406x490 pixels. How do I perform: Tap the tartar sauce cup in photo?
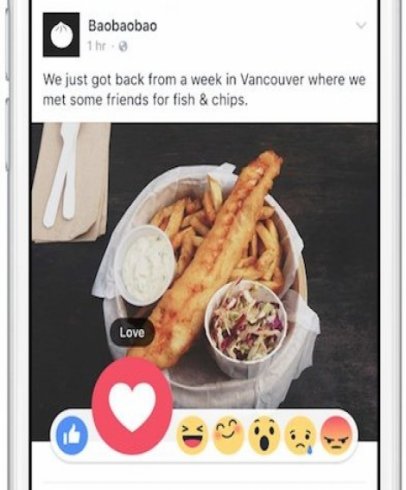pos(145,265)
